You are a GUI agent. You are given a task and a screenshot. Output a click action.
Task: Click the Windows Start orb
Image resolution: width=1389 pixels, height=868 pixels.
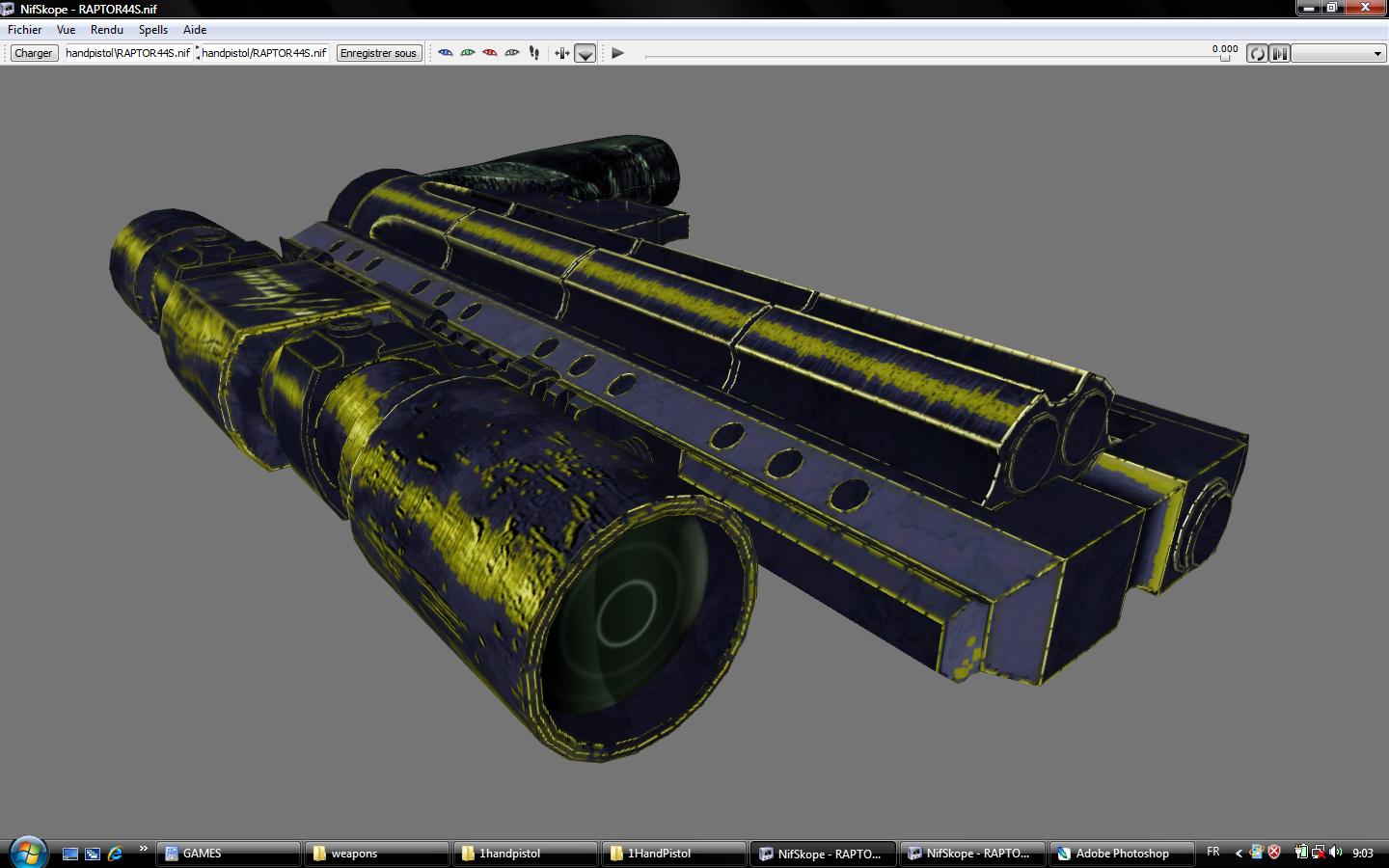click(x=27, y=853)
